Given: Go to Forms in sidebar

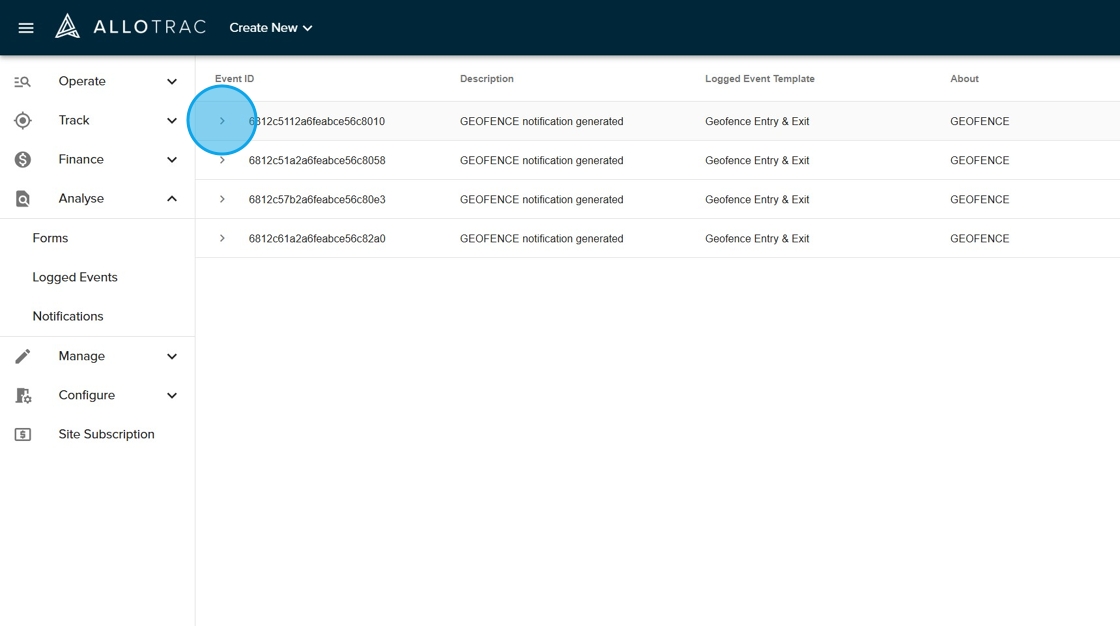Looking at the screenshot, I should pyautogui.click(x=50, y=238).
